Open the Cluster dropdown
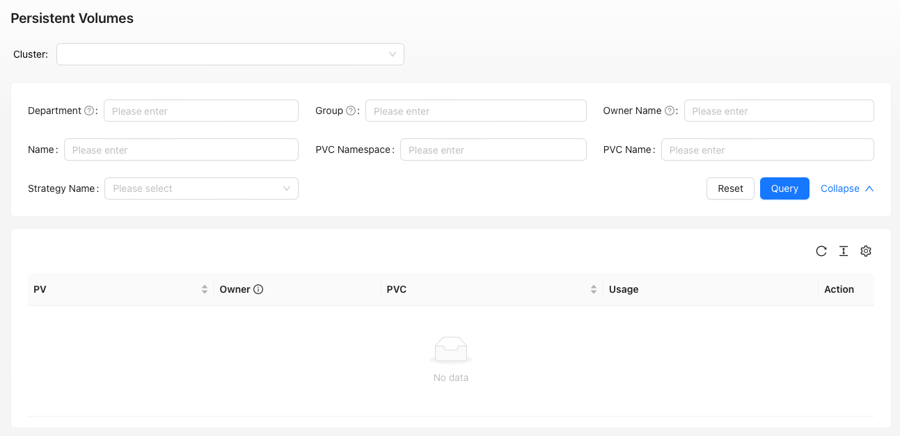Viewport: 900px width, 436px height. point(230,54)
